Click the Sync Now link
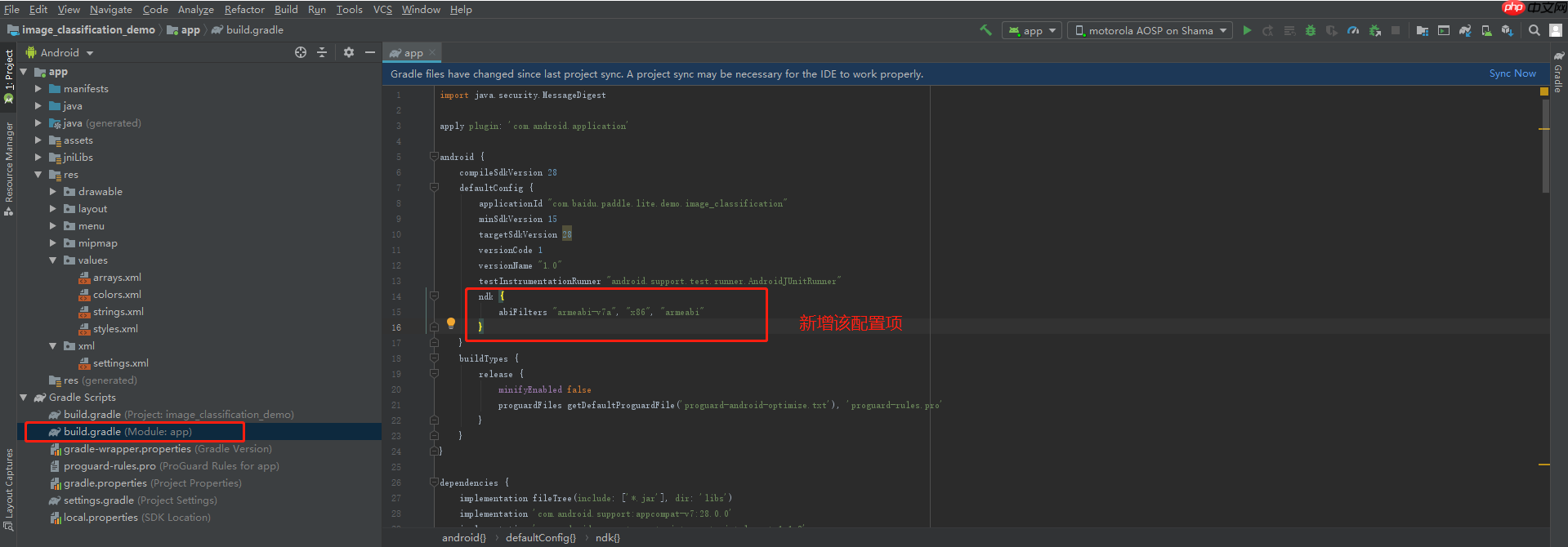Viewport: 1568px width, 547px height. pos(1512,73)
